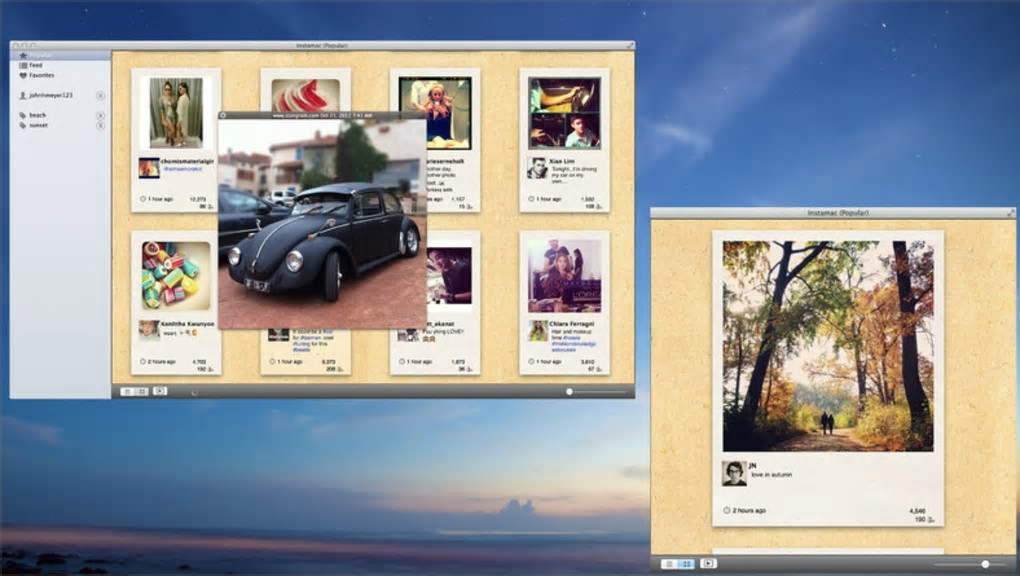The width and height of the screenshot is (1020, 576).
Task: Switch main window to grid view
Action: (142, 391)
